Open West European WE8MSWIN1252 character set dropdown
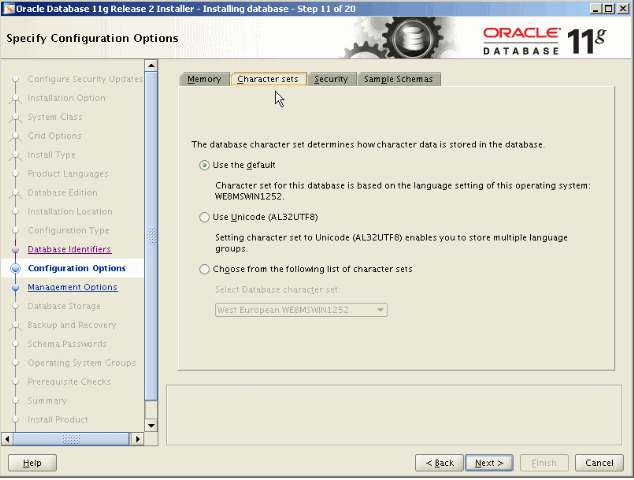 click(301, 310)
